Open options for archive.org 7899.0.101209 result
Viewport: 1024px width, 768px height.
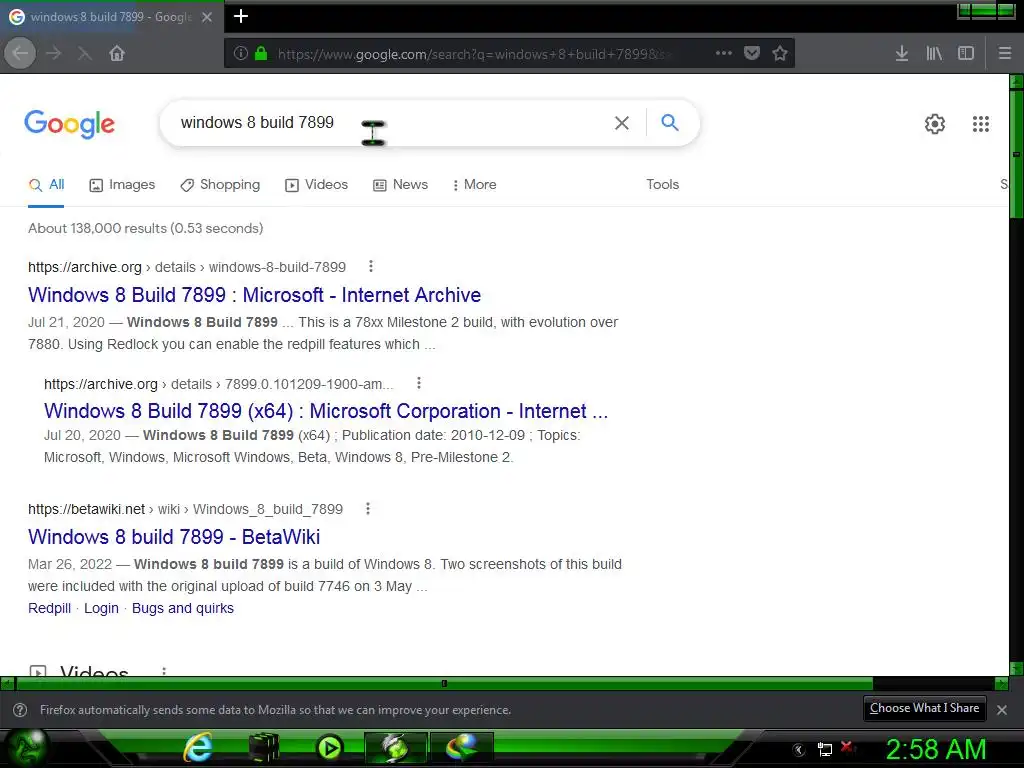coord(419,383)
